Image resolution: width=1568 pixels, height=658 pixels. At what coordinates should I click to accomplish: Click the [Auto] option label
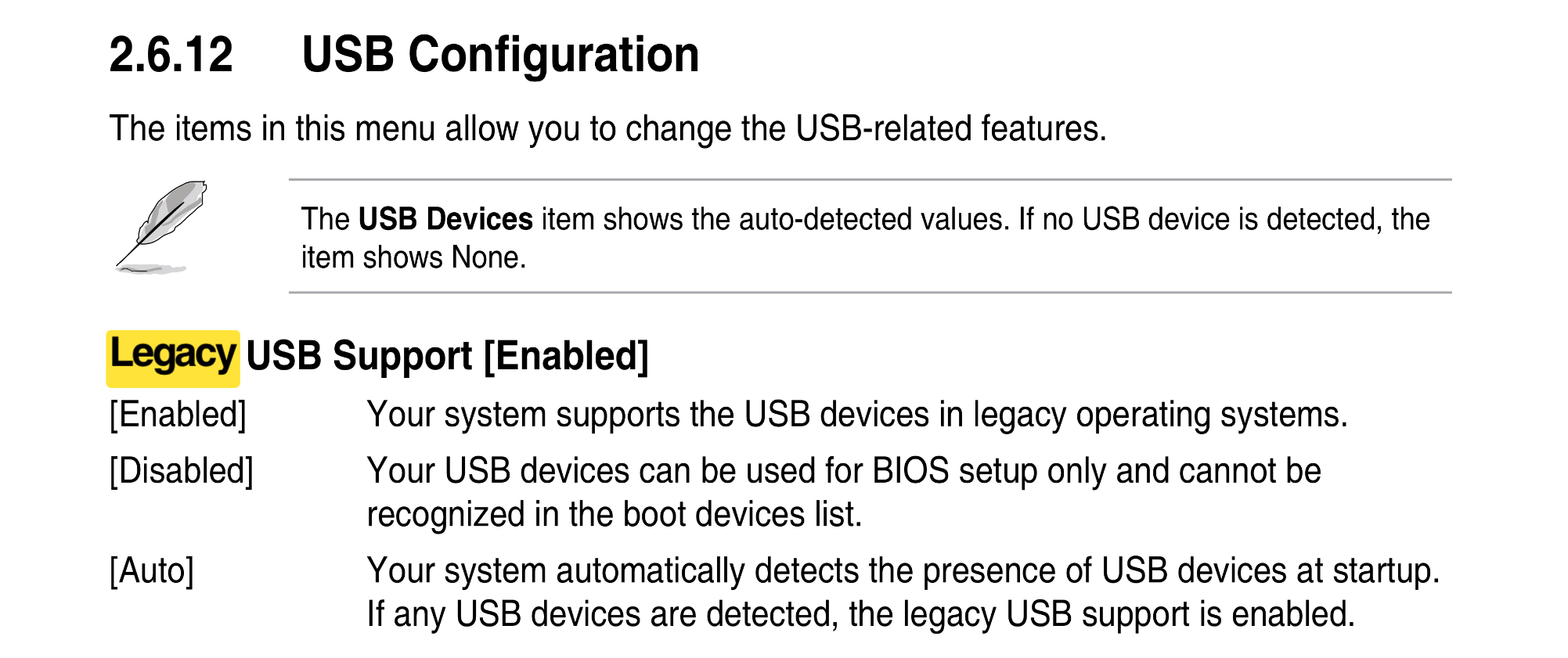(152, 570)
